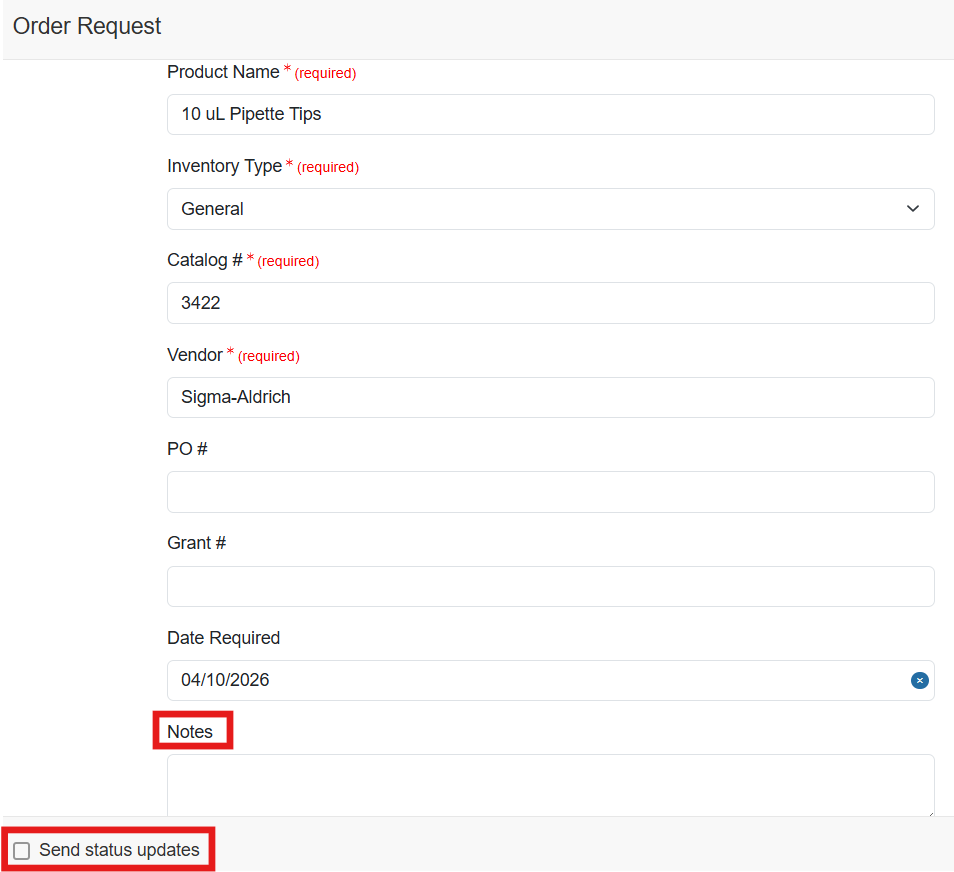Click the chevron arrow in Inventory Type
Viewport: 954px width, 872px height.
tap(912, 209)
